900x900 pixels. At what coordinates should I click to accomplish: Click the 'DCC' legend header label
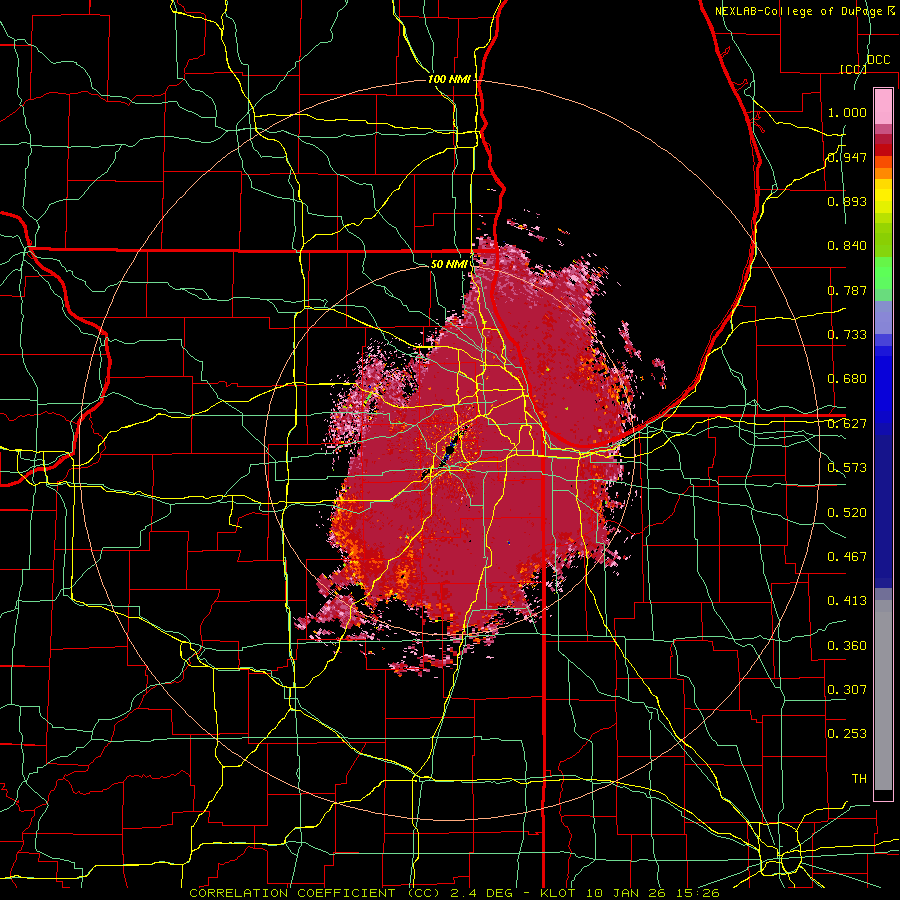pyautogui.click(x=878, y=60)
